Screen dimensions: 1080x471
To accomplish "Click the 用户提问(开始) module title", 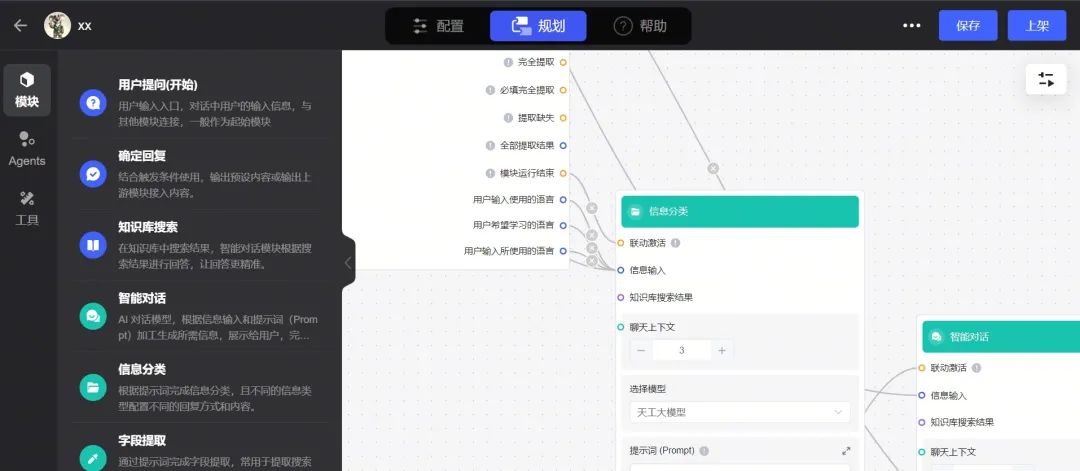I will point(158,85).
